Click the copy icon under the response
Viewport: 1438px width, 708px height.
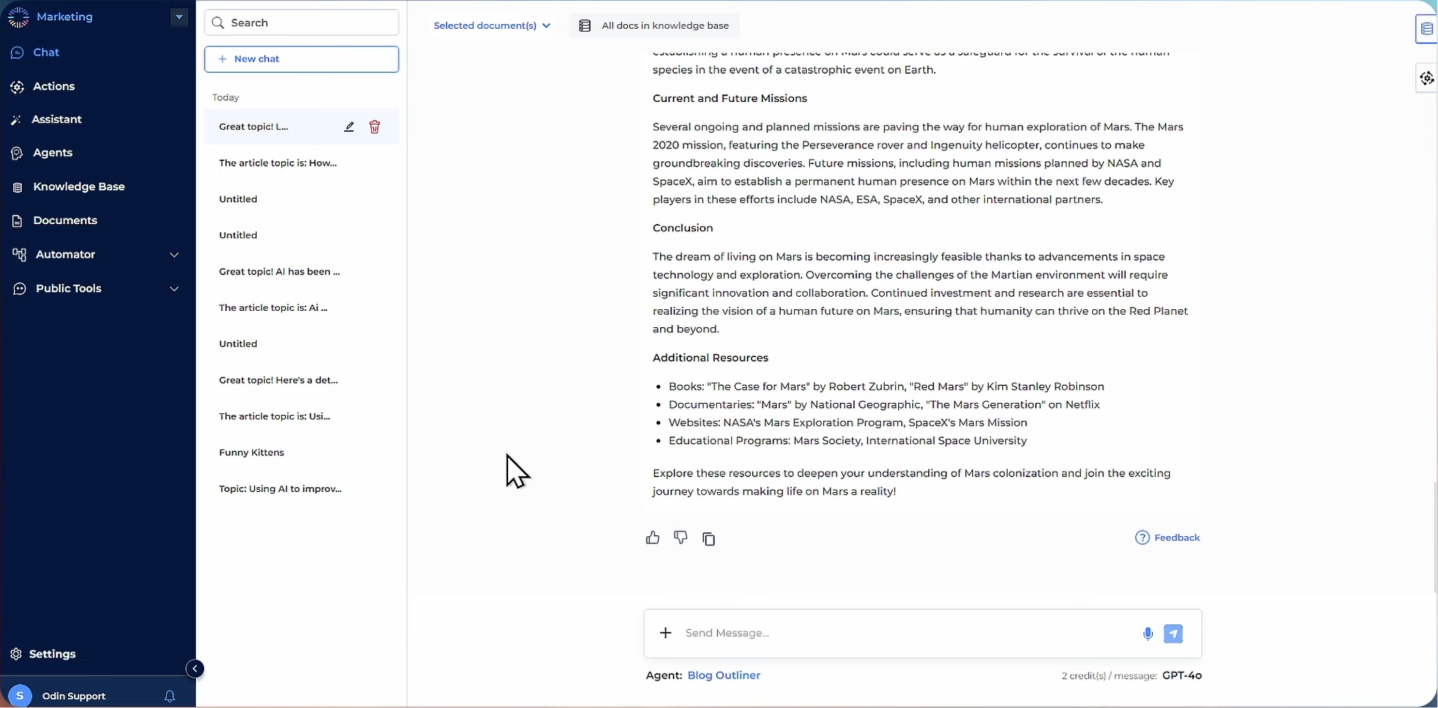pos(709,538)
